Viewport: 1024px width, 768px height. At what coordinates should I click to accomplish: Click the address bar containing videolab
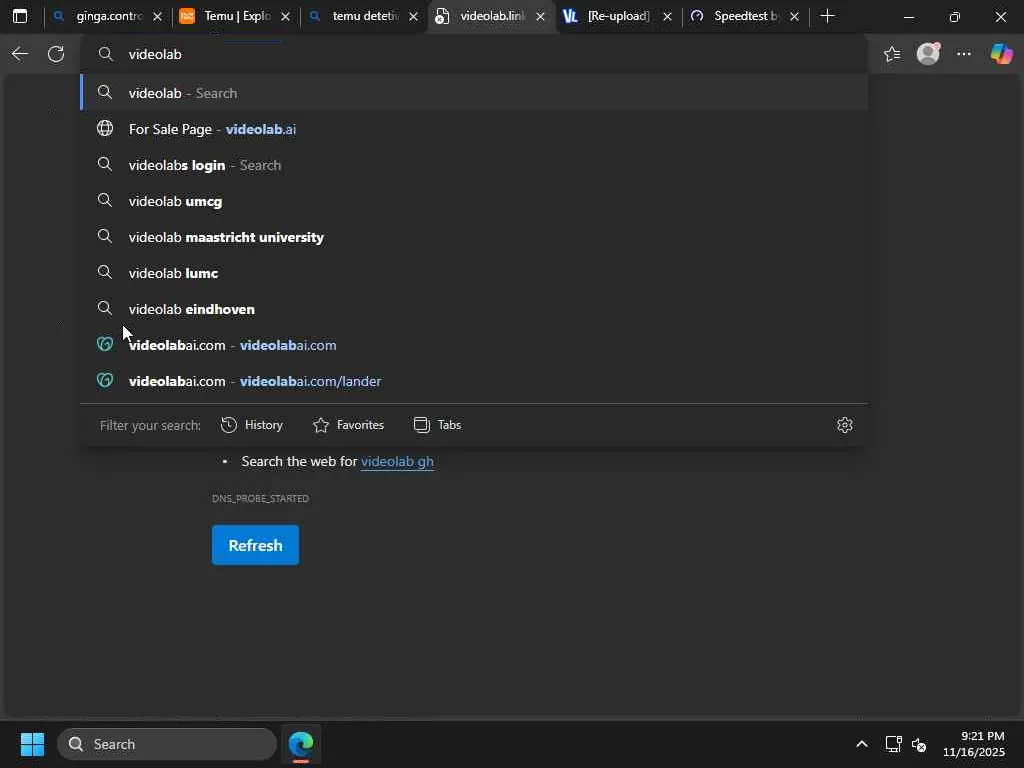pos(473,54)
